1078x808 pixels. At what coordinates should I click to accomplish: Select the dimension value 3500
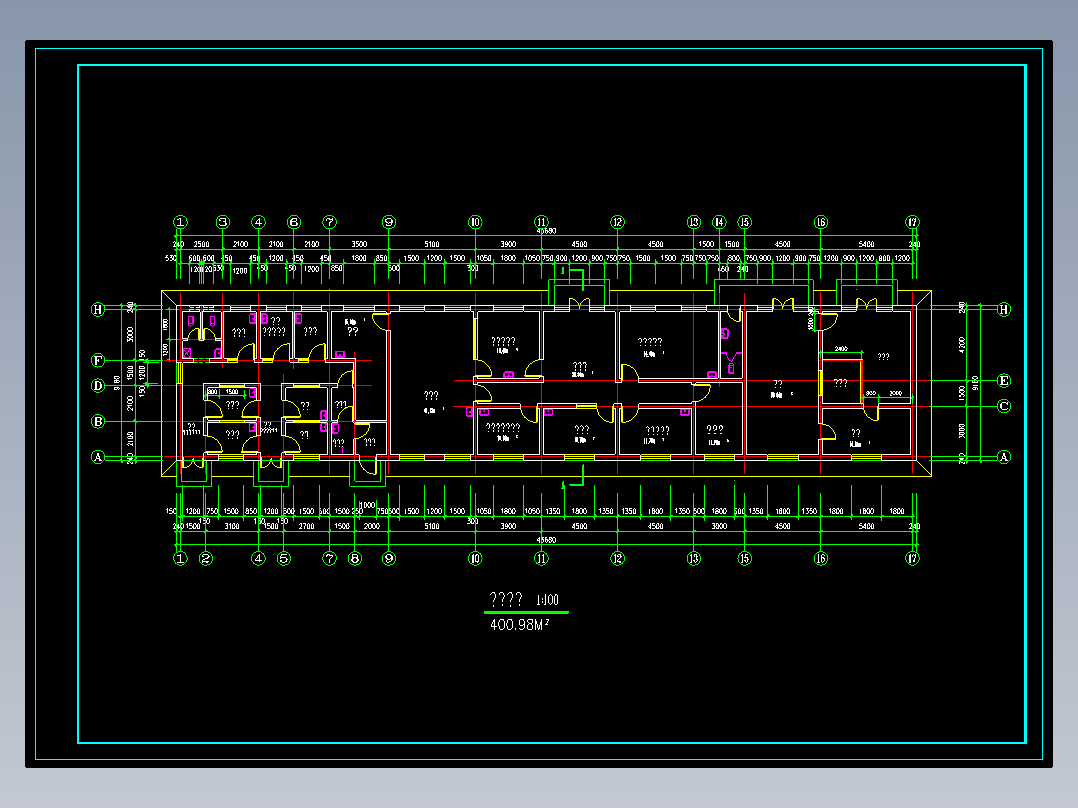point(360,244)
